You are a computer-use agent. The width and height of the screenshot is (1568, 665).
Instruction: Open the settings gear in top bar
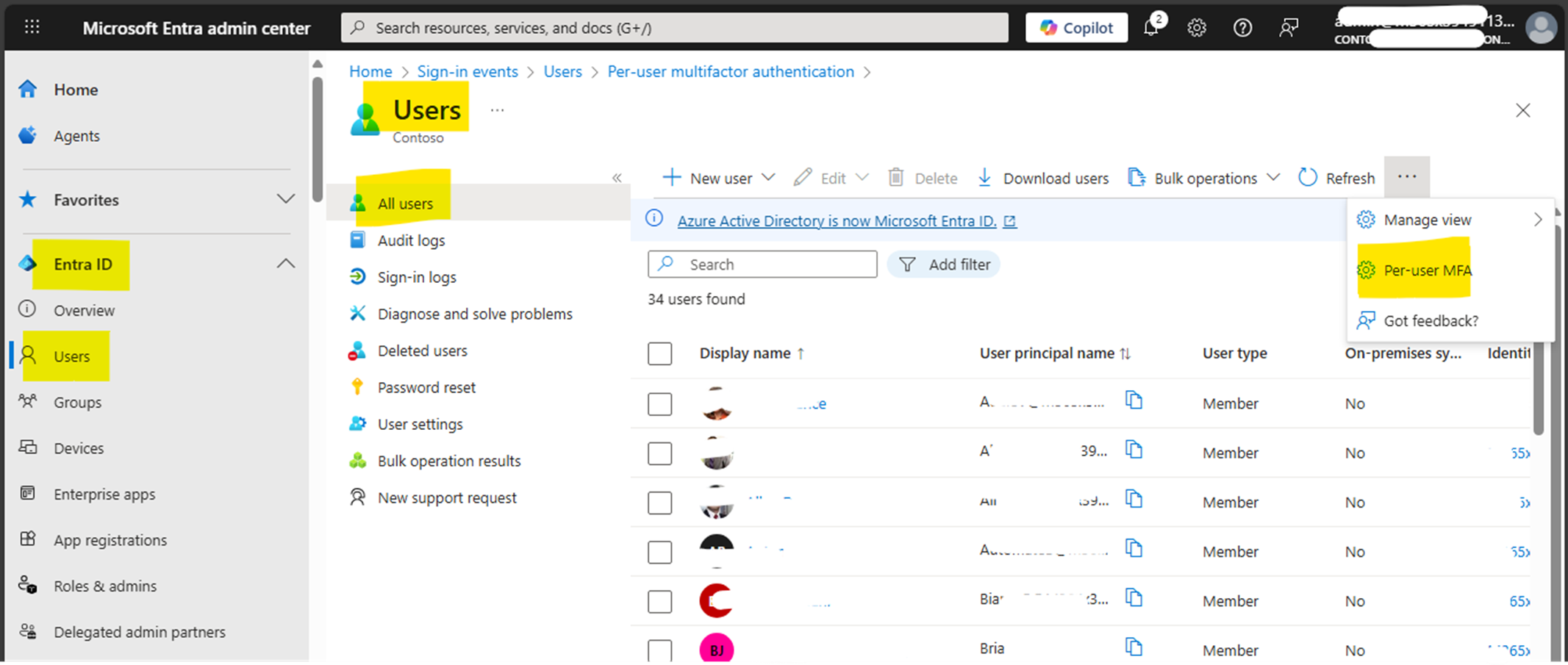pos(1196,27)
